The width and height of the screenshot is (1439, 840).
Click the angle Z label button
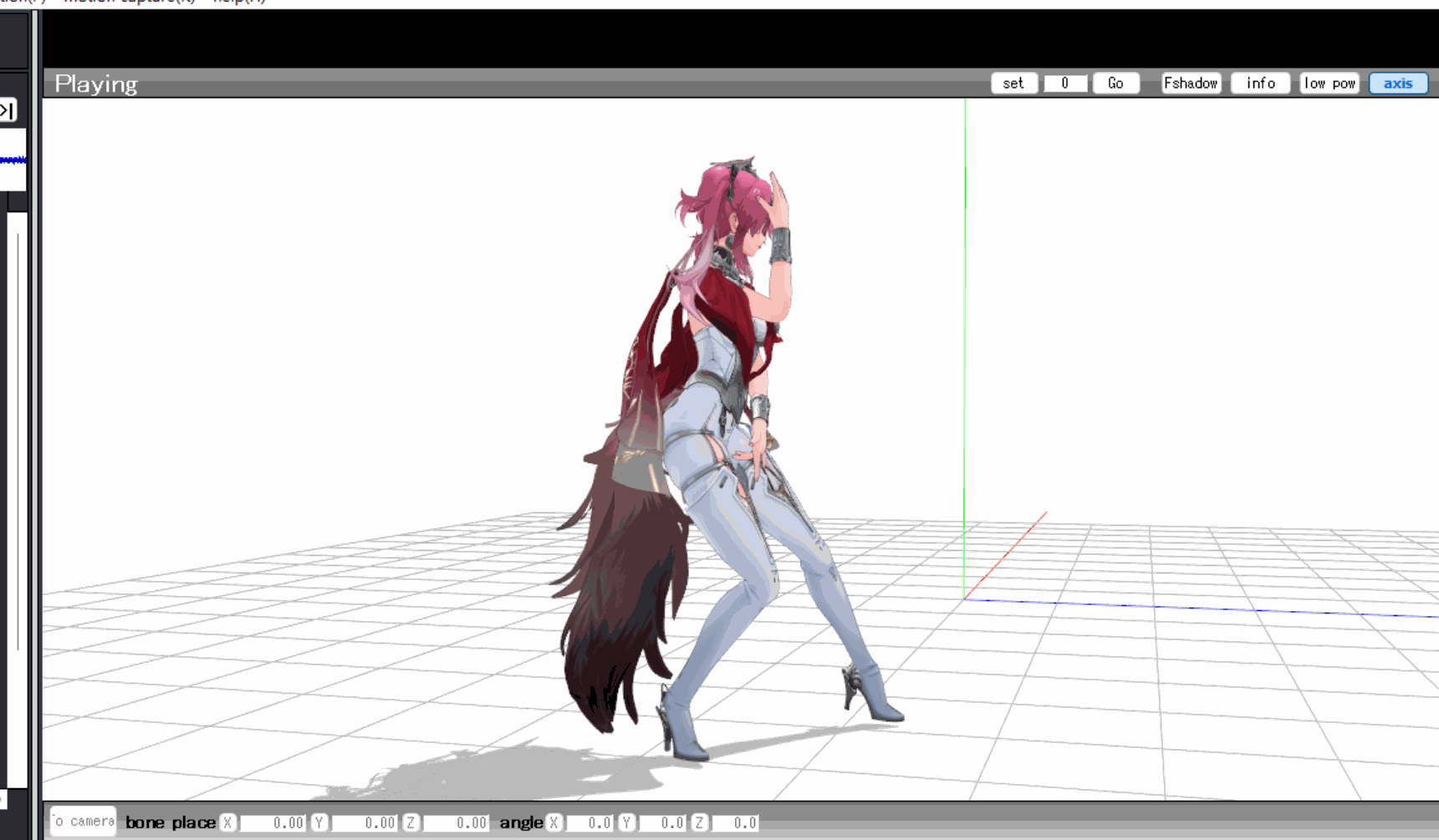coord(699,822)
